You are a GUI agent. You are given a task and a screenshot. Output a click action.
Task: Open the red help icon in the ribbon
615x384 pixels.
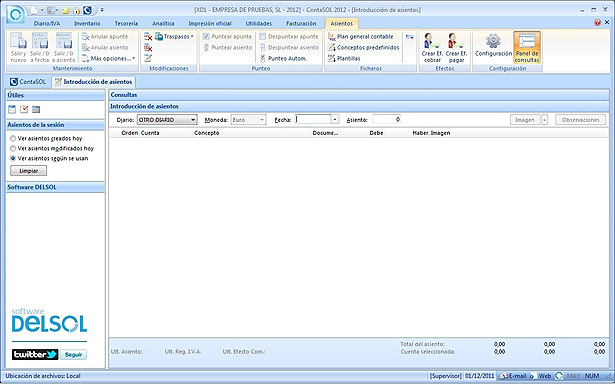pyautogui.click(x=597, y=23)
